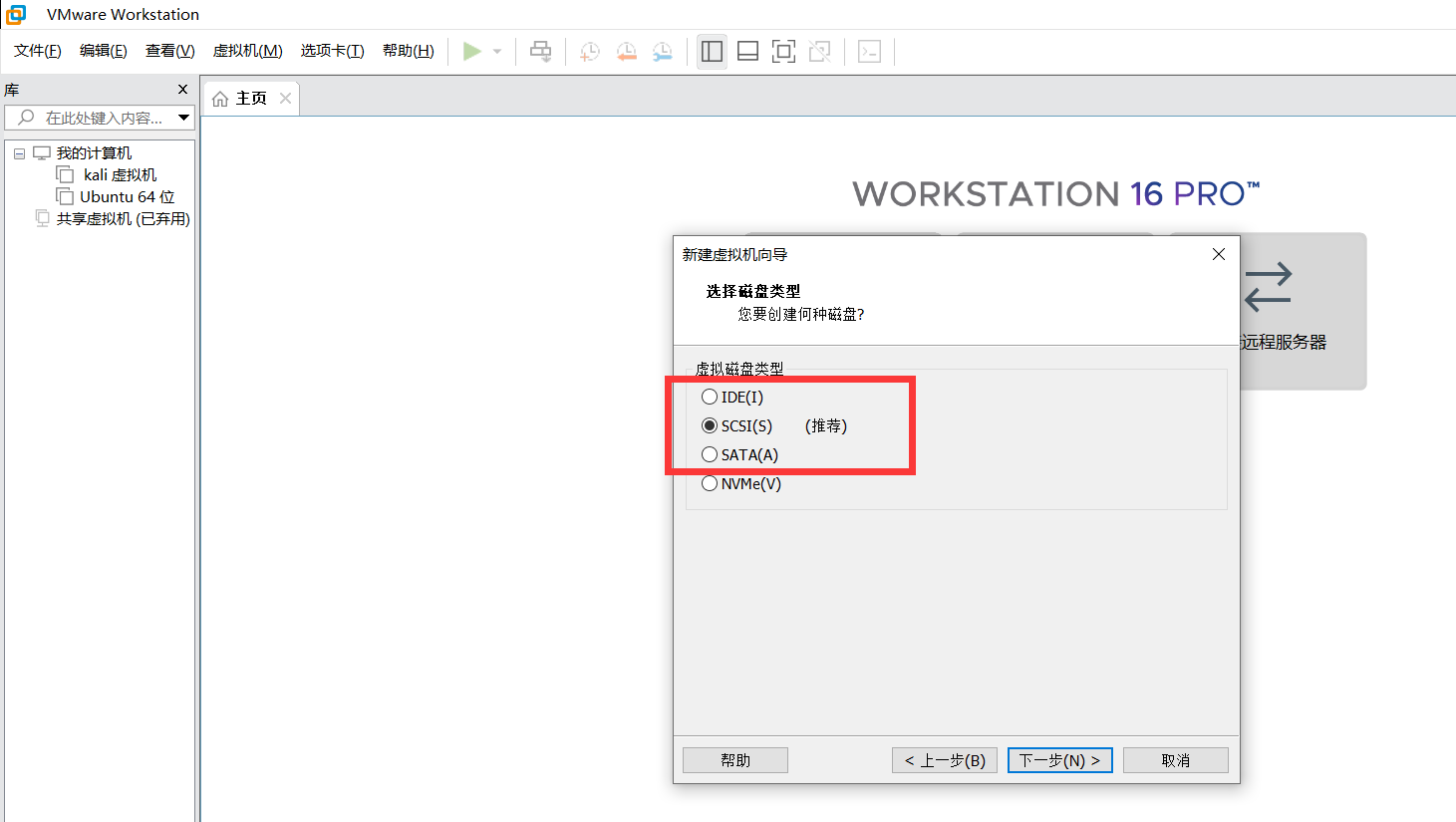1456x822 pixels.
Task: Click the Send Ctrl+Alt+Del toolbar icon
Action: tap(541, 51)
